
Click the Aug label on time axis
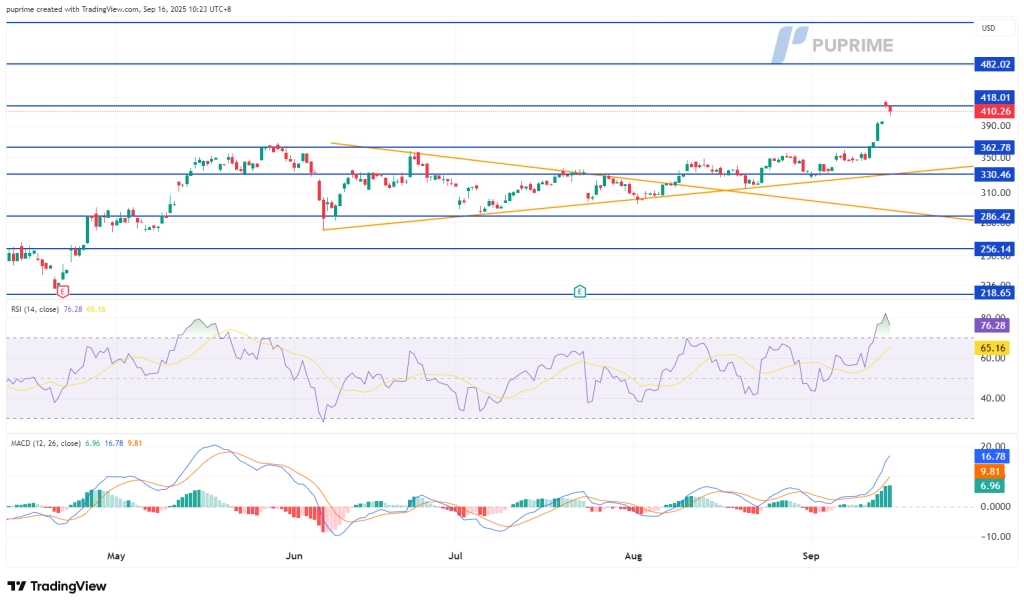[633, 552]
